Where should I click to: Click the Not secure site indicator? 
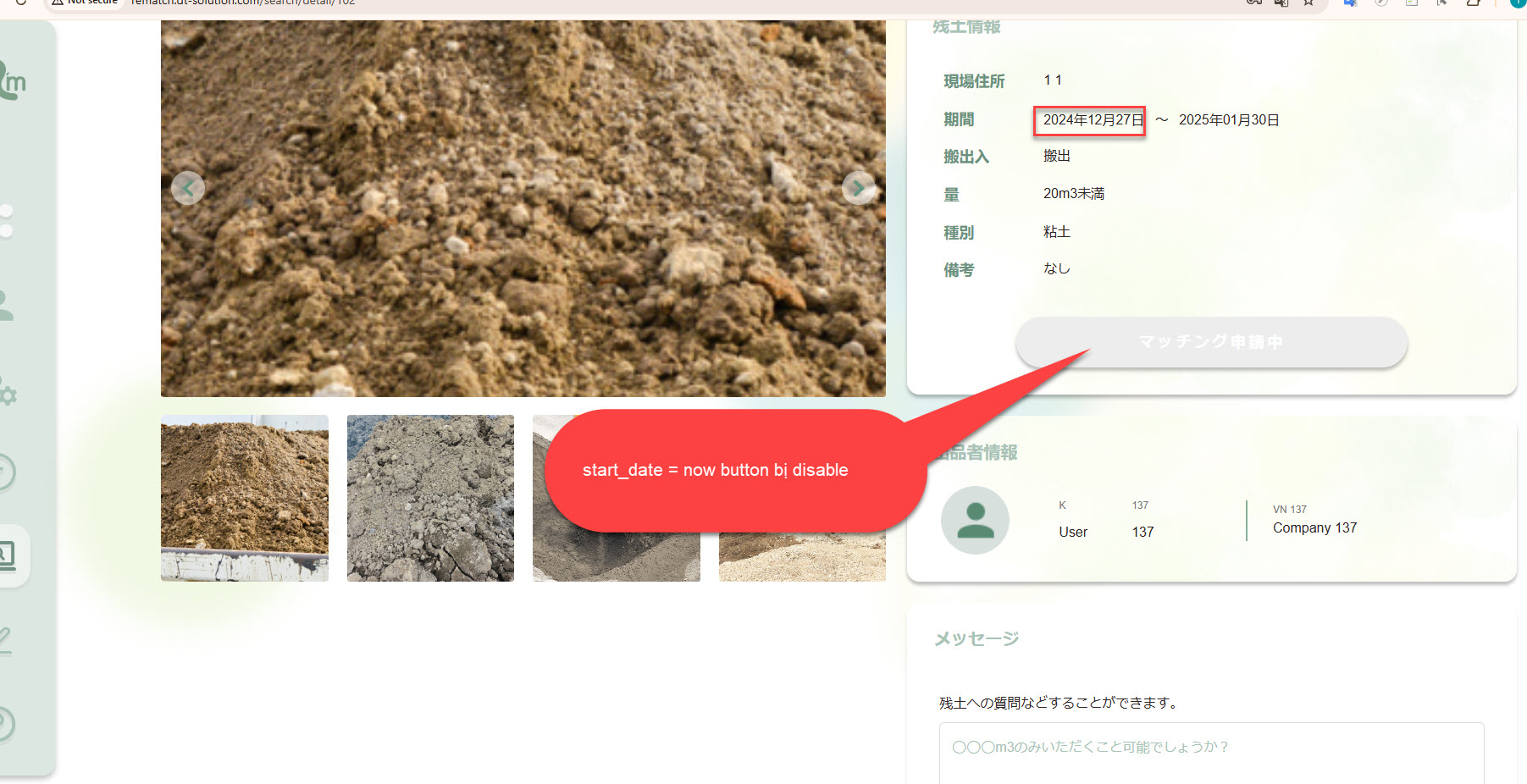click(x=85, y=3)
